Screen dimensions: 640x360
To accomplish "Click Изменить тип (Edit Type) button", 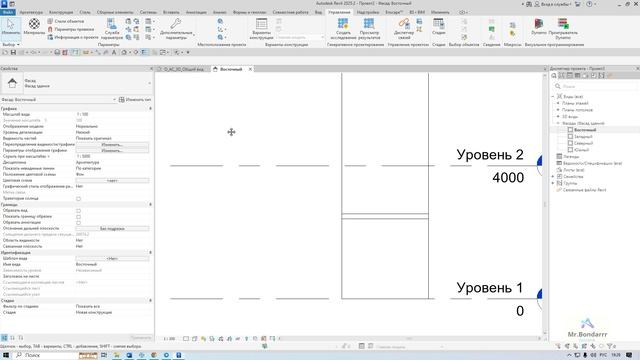I will coord(135,100).
